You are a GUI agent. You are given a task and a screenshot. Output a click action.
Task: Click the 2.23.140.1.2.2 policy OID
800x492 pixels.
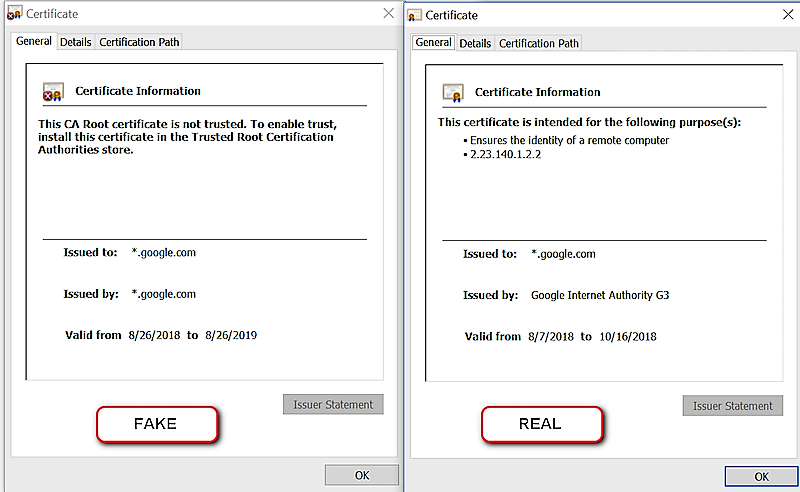point(505,155)
